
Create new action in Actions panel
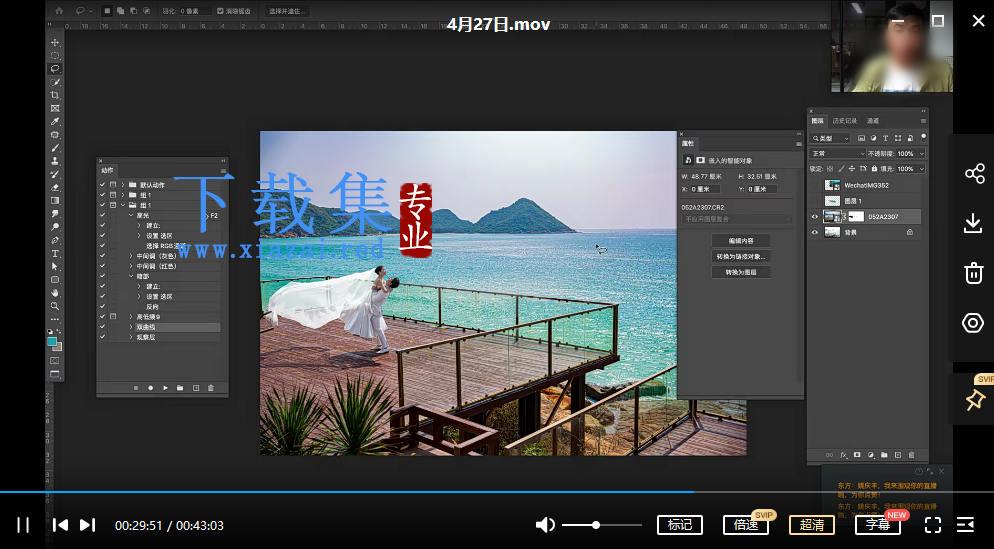(196, 387)
